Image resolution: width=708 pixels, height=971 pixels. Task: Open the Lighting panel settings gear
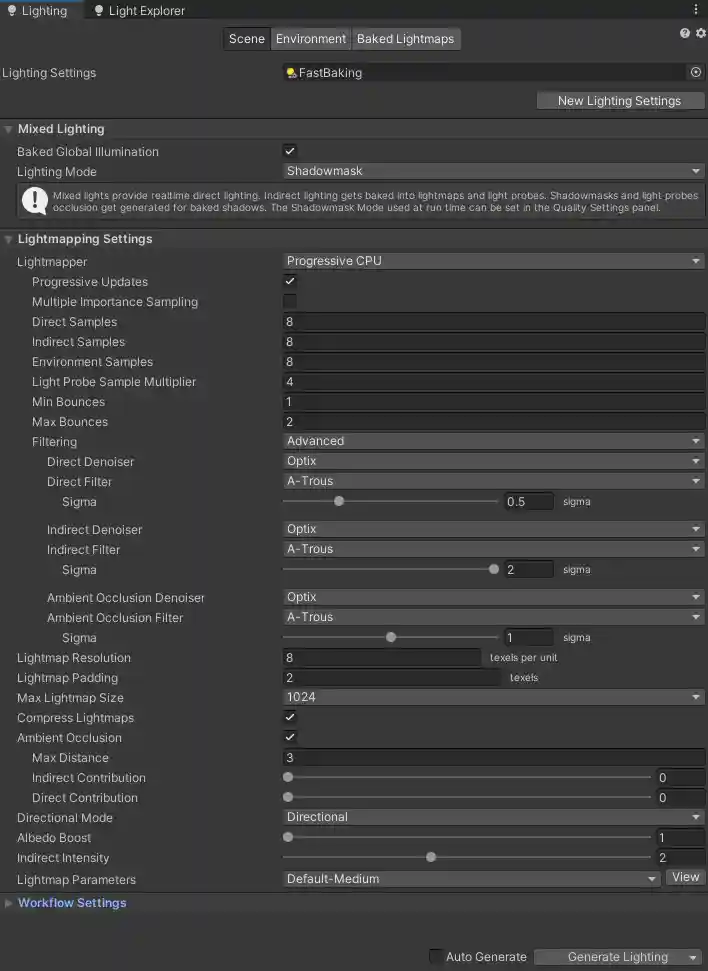click(x=697, y=32)
